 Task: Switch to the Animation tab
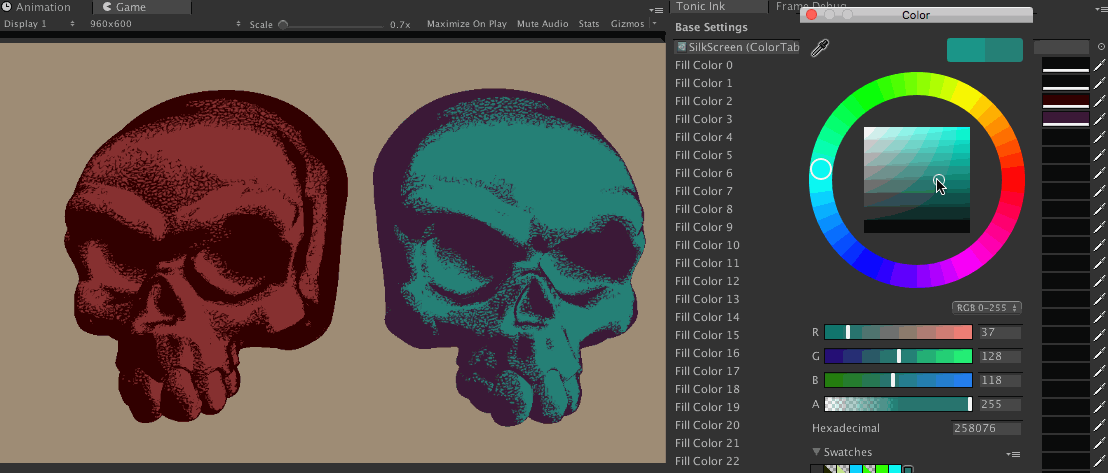(42, 7)
